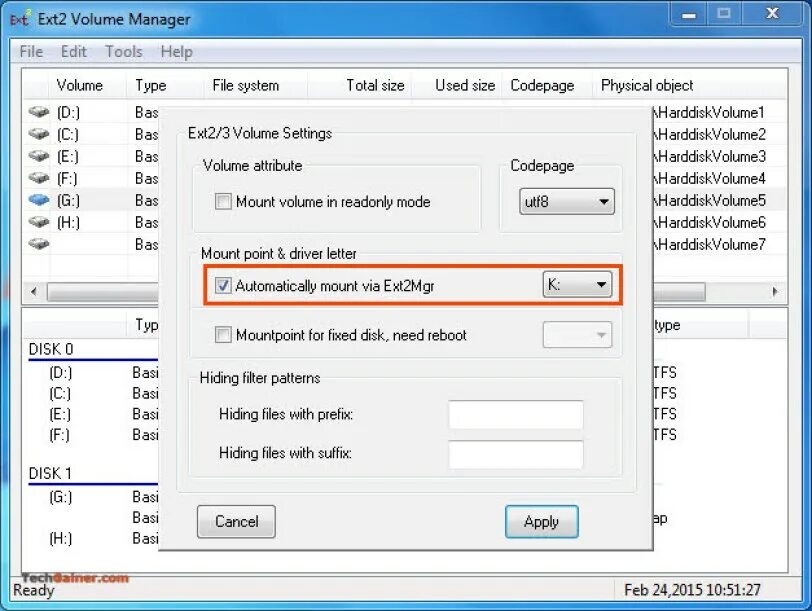This screenshot has width=812, height=611.
Task: Uncheck Automatically mount via Ext2Mgr
Action: tap(222, 285)
